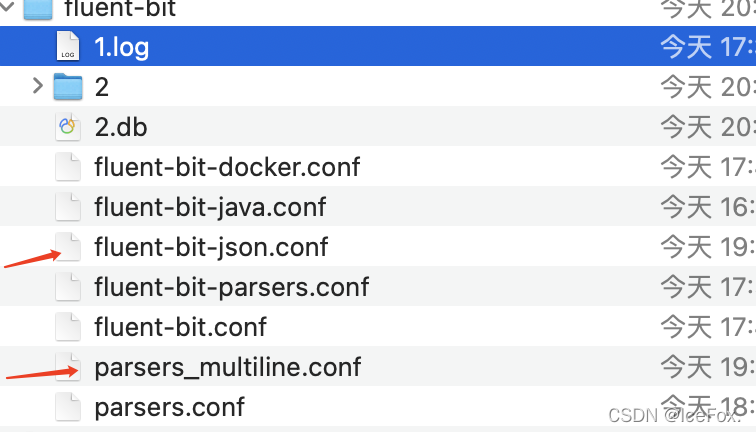This screenshot has width=756, height=432.
Task: Click the folder icon named 2
Action: point(67,87)
